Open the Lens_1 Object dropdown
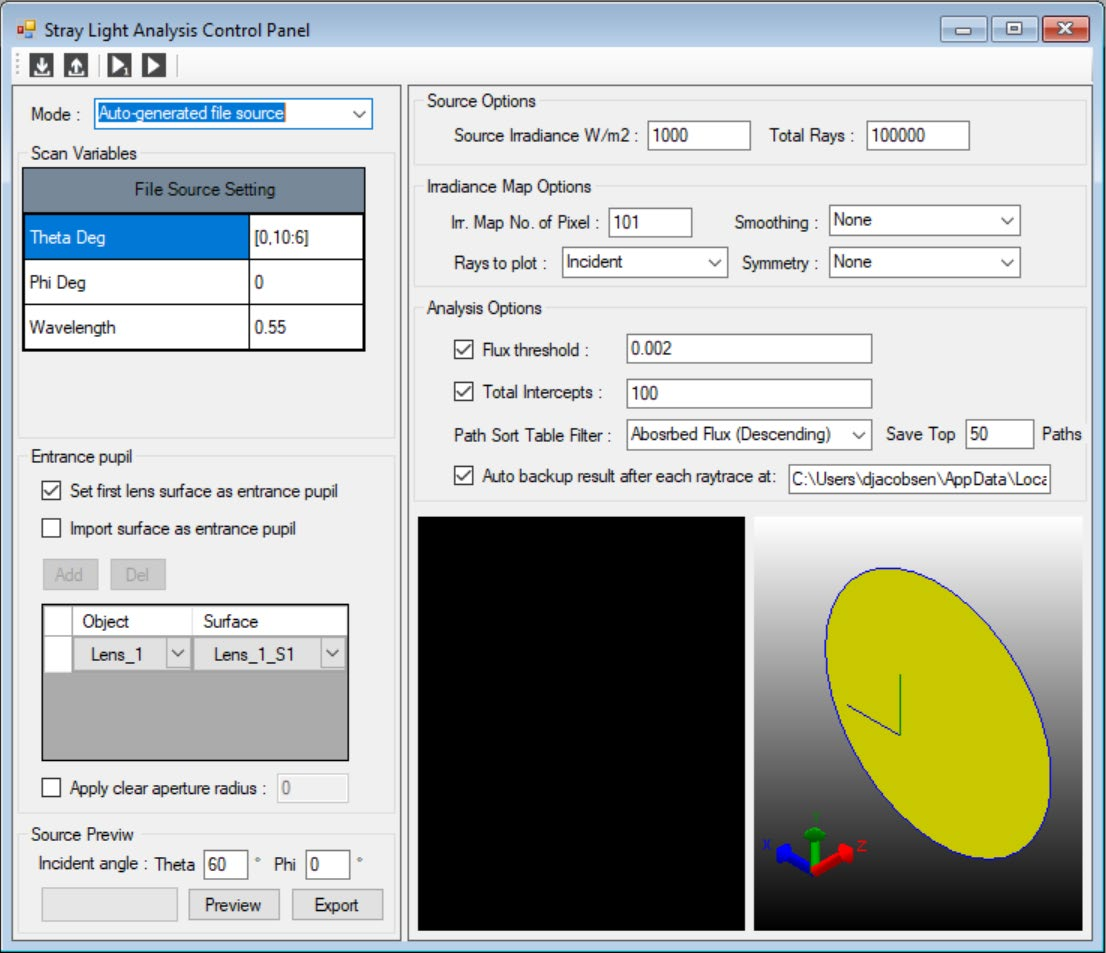The width and height of the screenshot is (1106, 953). [x=177, y=654]
